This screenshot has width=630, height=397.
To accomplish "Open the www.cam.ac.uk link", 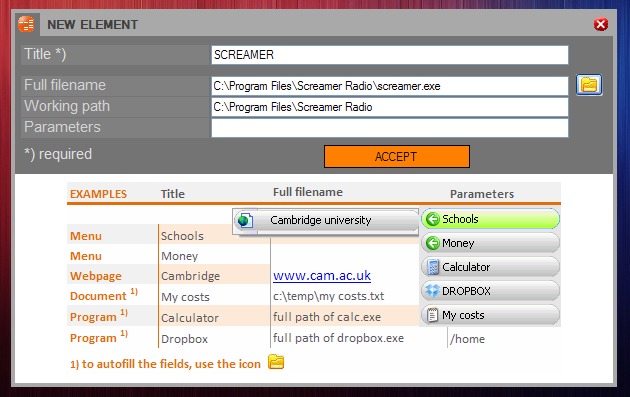I will click(322, 276).
